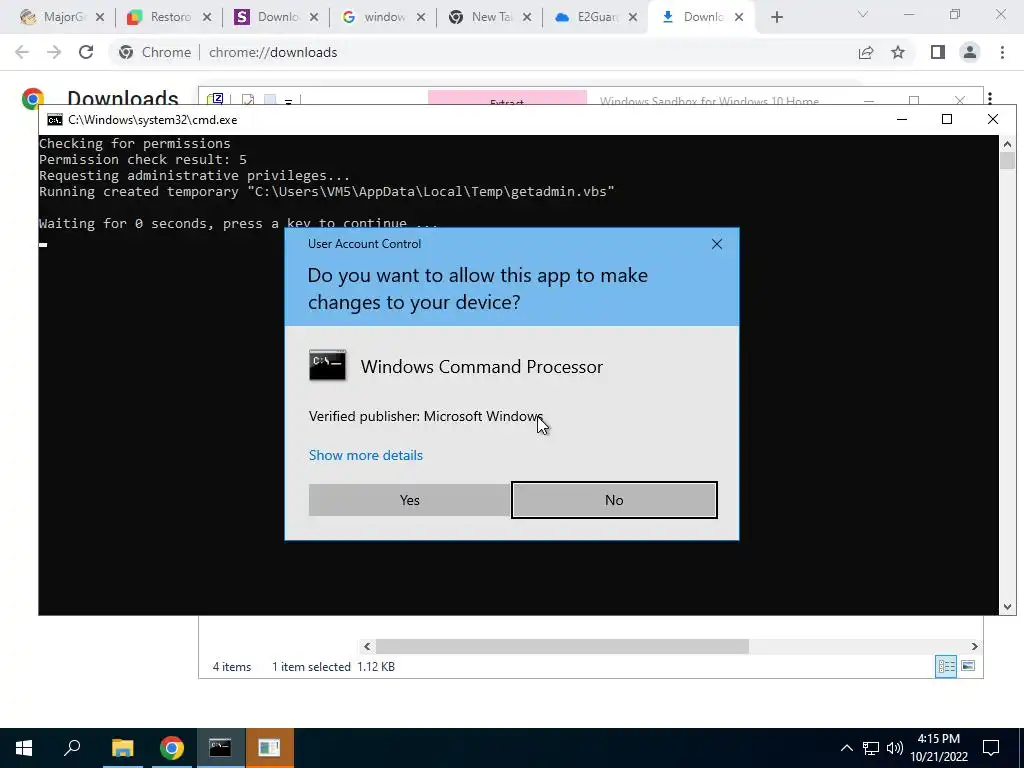Click the Chrome logo beside Downloads

point(32,97)
